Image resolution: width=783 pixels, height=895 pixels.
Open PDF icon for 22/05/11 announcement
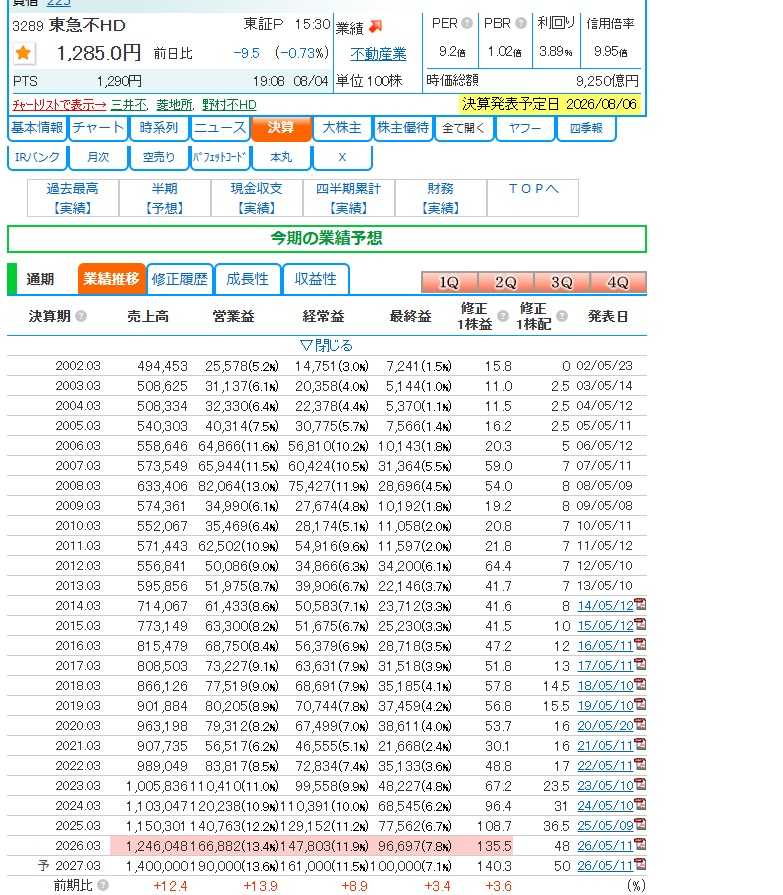640,764
